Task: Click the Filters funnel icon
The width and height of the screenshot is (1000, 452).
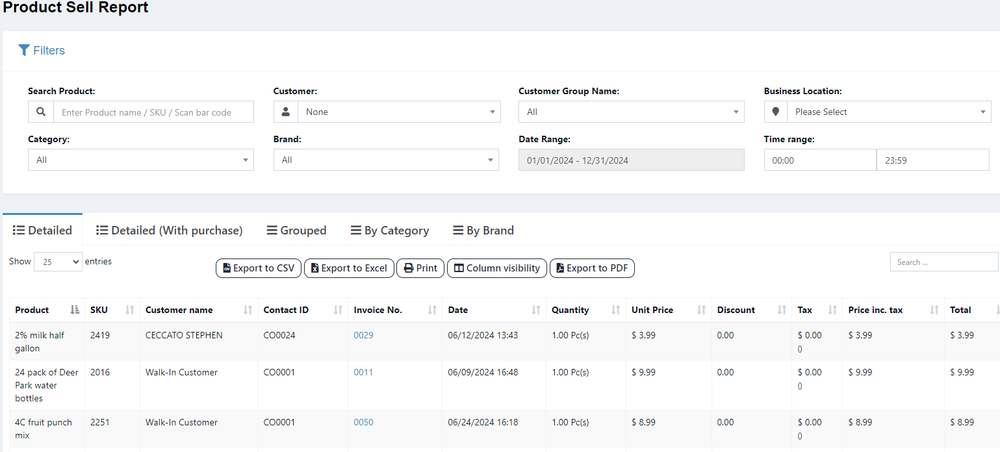Action: tap(24, 50)
